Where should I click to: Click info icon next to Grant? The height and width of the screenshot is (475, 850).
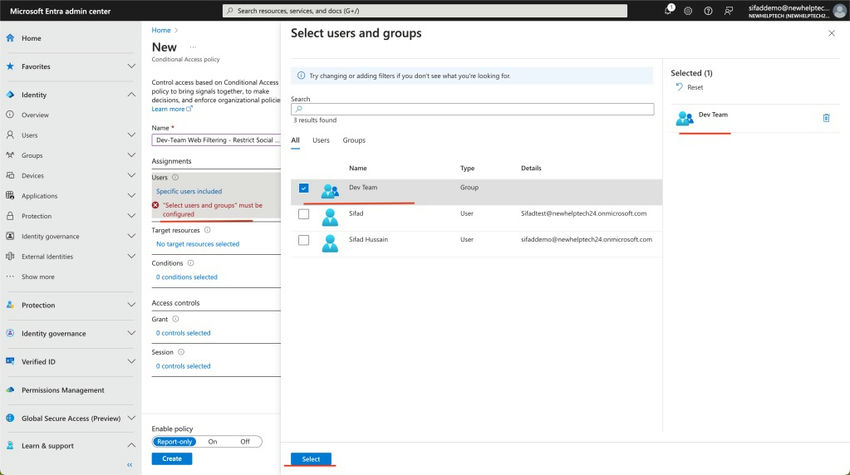(175, 319)
